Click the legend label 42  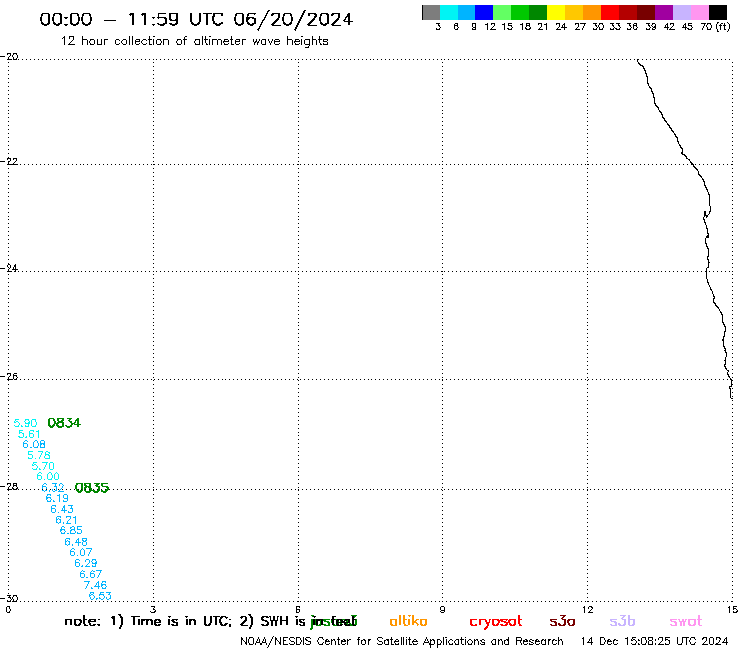(x=669, y=26)
